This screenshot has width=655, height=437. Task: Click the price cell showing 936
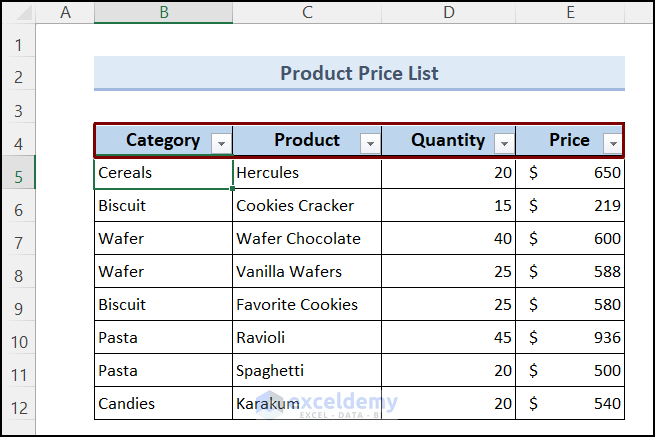point(570,338)
